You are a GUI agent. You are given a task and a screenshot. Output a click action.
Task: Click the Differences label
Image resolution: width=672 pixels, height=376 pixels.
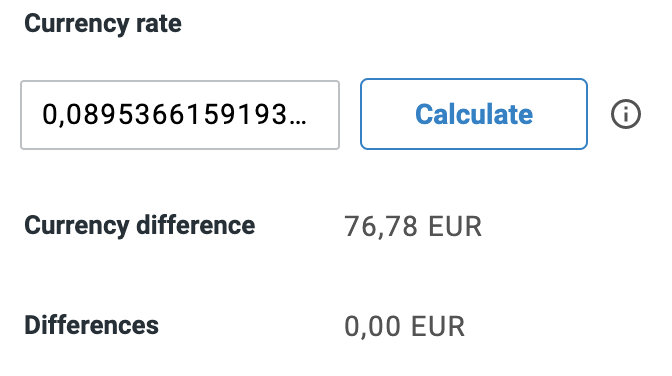(91, 325)
